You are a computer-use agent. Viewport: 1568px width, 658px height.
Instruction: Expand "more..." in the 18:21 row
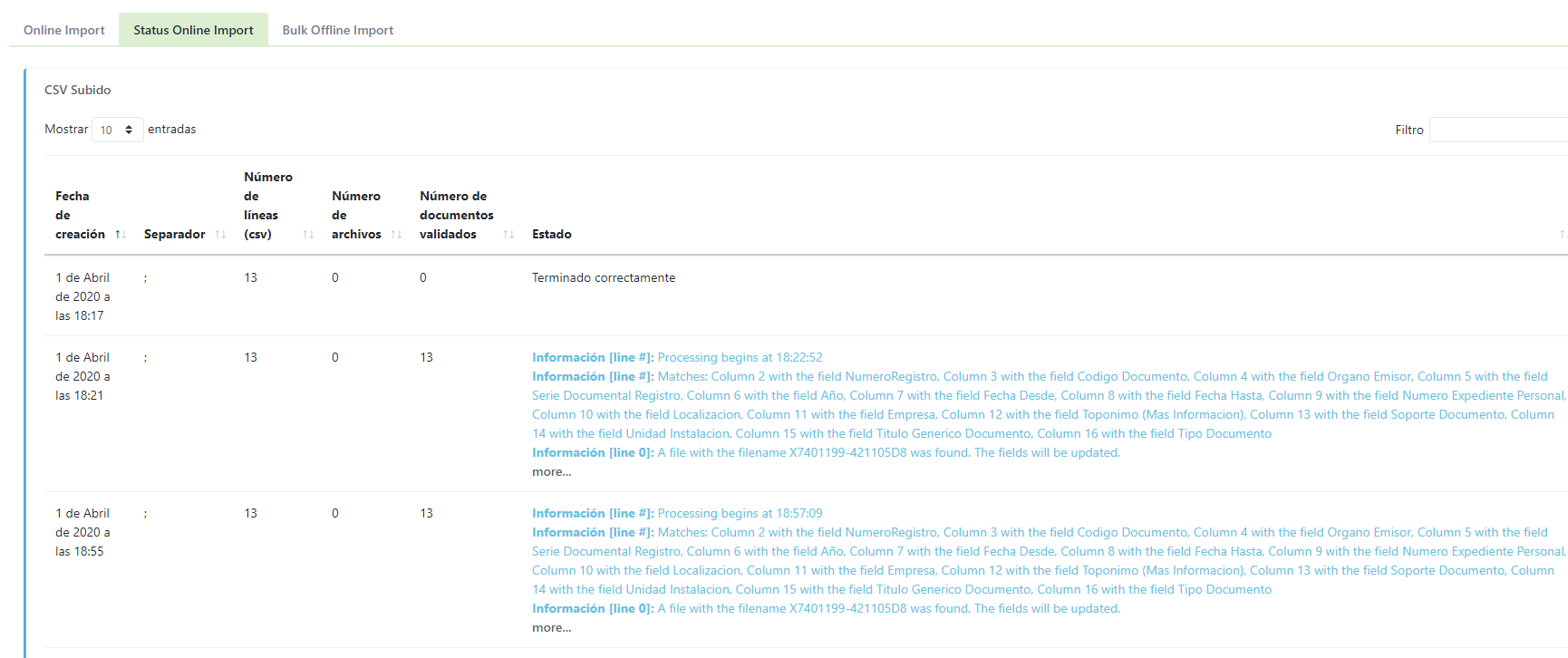(x=551, y=472)
